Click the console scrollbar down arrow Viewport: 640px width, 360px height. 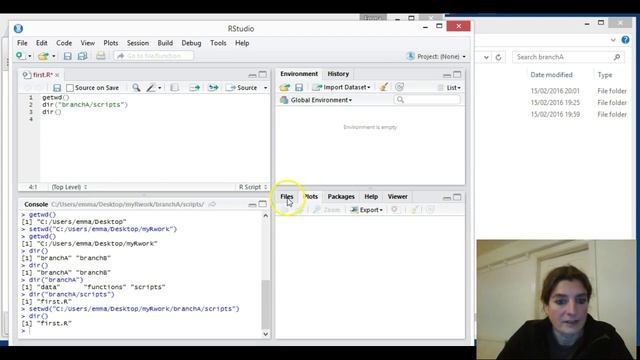click(266, 334)
